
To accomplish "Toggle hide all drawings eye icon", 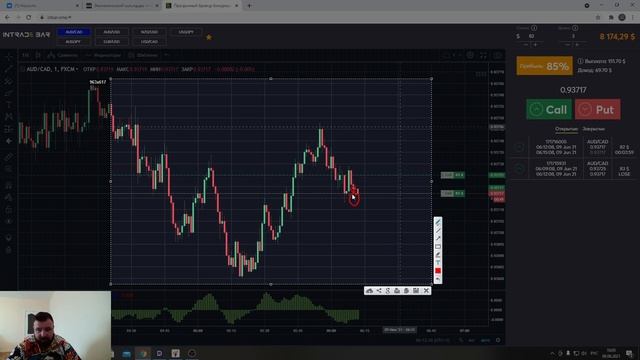I will point(9,222).
